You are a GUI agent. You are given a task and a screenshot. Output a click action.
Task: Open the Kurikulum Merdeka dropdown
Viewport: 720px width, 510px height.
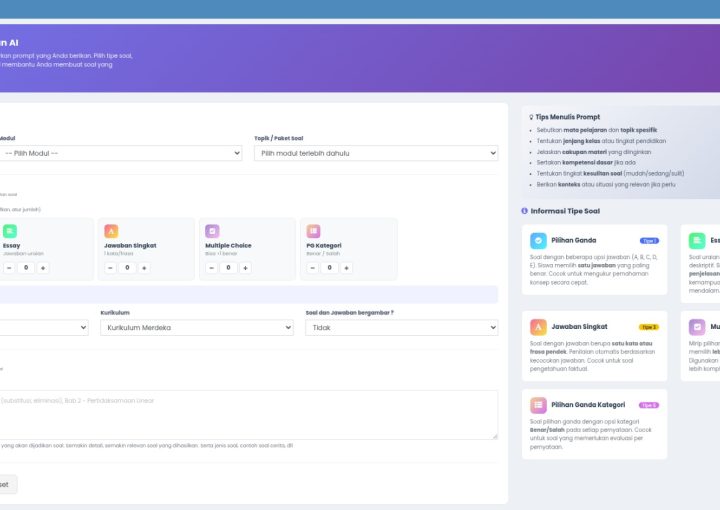click(x=197, y=328)
